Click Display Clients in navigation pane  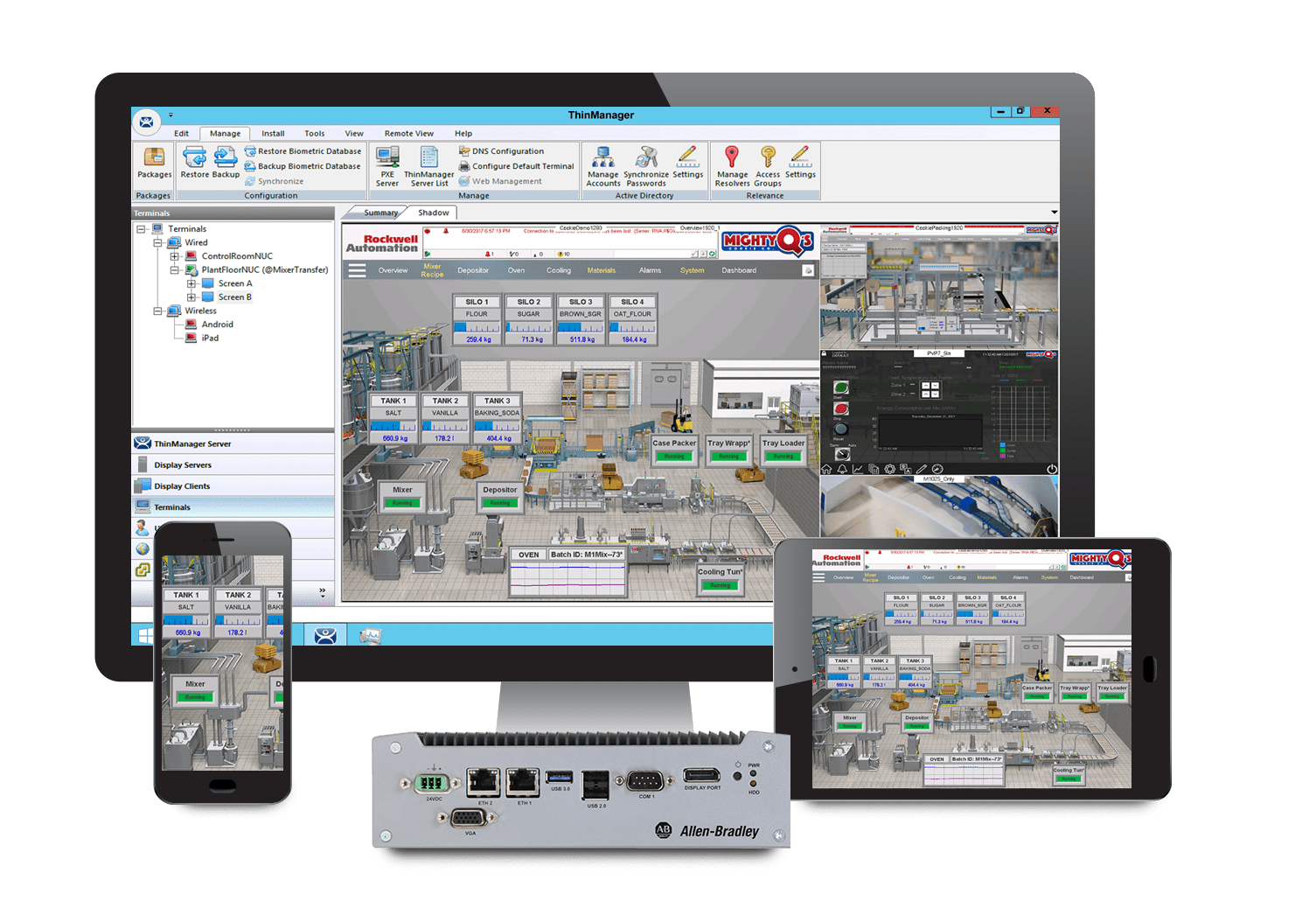click(233, 485)
